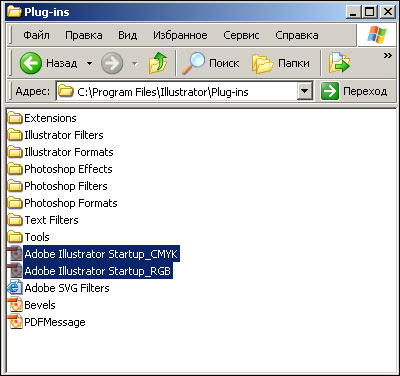Viewport: 400px width, 376px height.
Task: Expand the toolbar overflow chevron
Action: (388, 55)
